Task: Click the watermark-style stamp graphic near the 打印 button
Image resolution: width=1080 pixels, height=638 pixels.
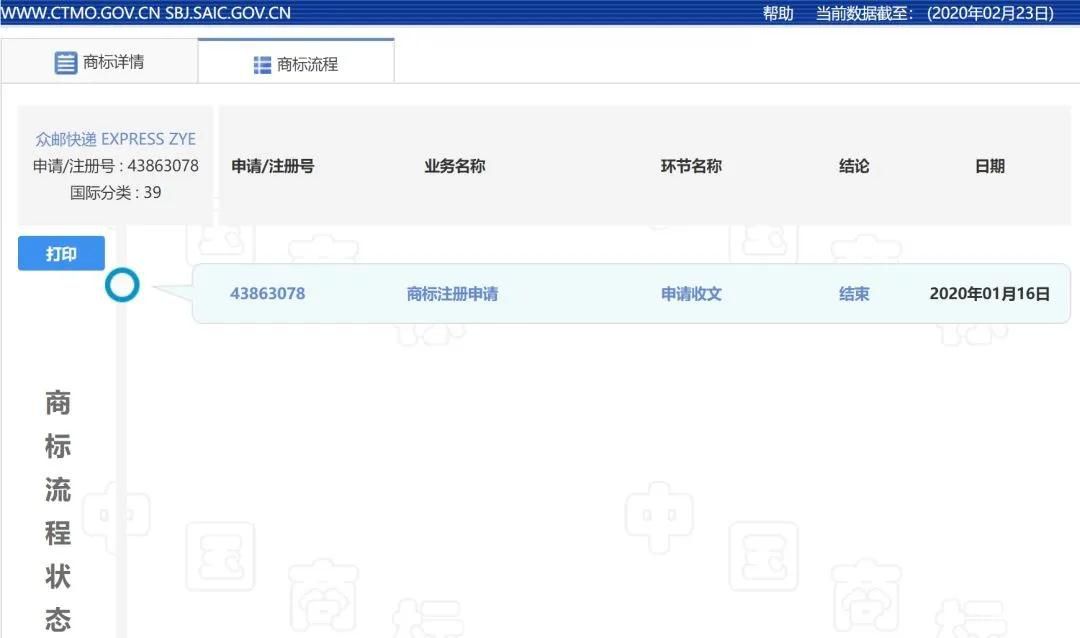Action: [x=220, y=238]
